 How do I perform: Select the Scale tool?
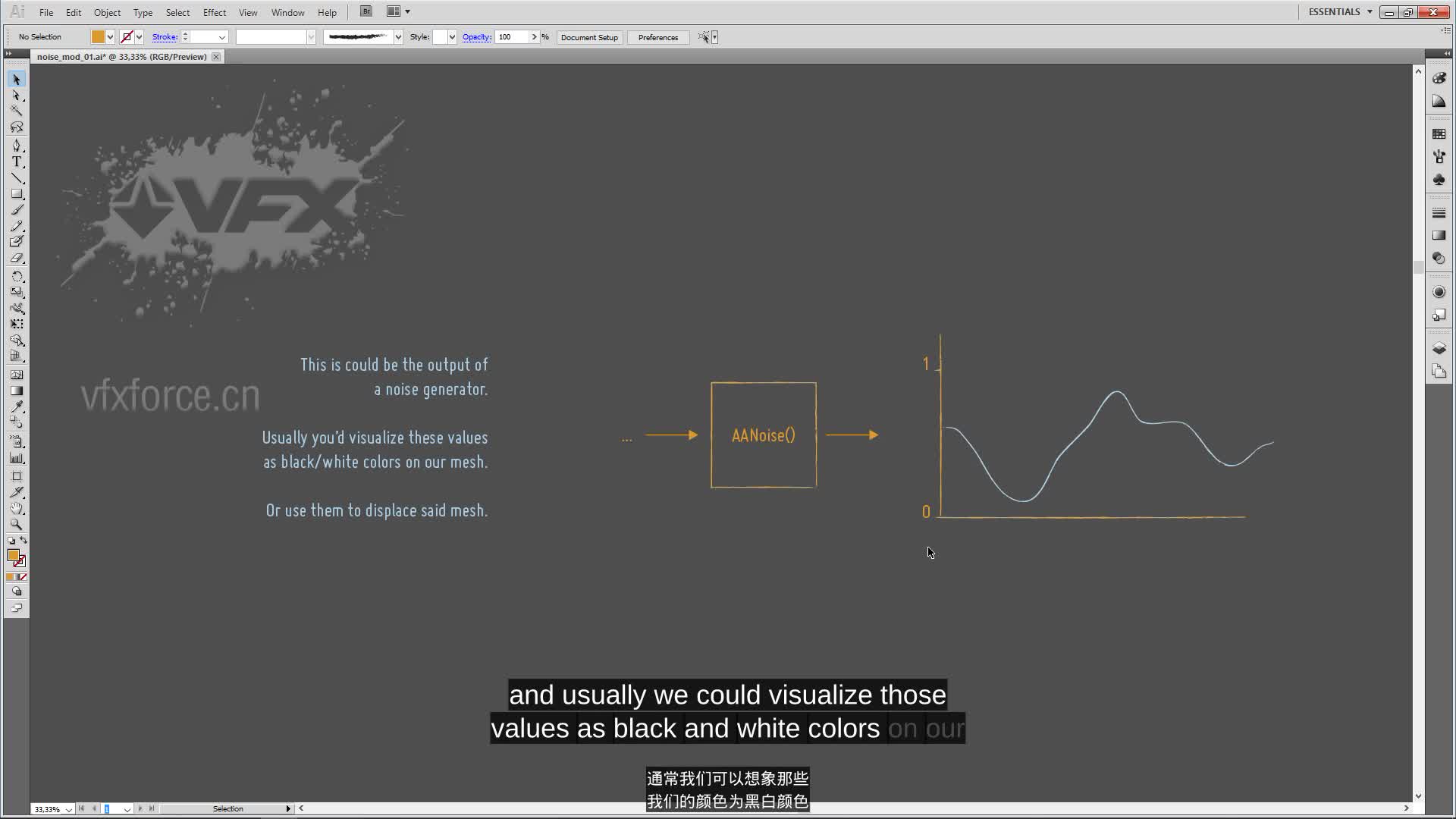17,292
